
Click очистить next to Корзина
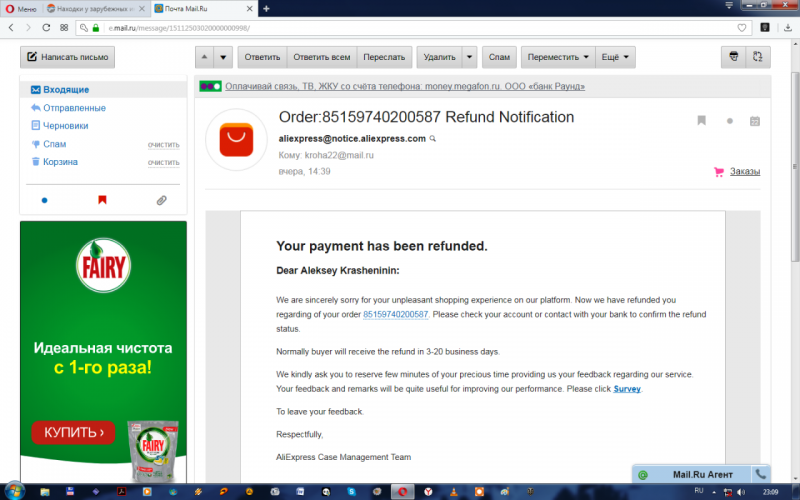164,162
